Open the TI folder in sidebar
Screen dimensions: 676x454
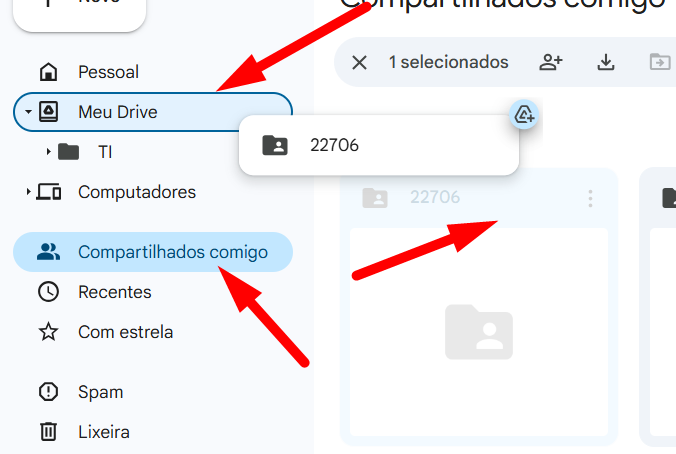(104, 152)
